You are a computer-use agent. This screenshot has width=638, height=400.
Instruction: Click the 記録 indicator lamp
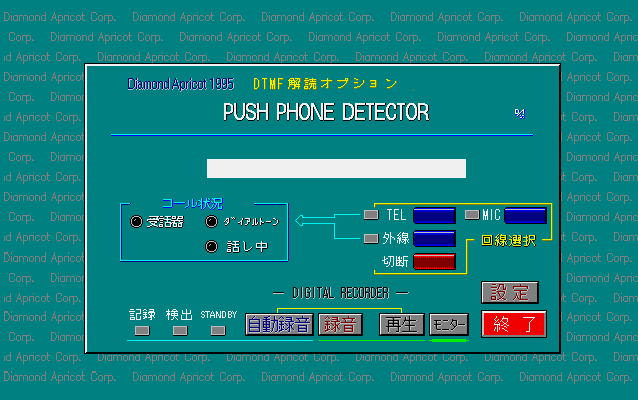pos(142,330)
